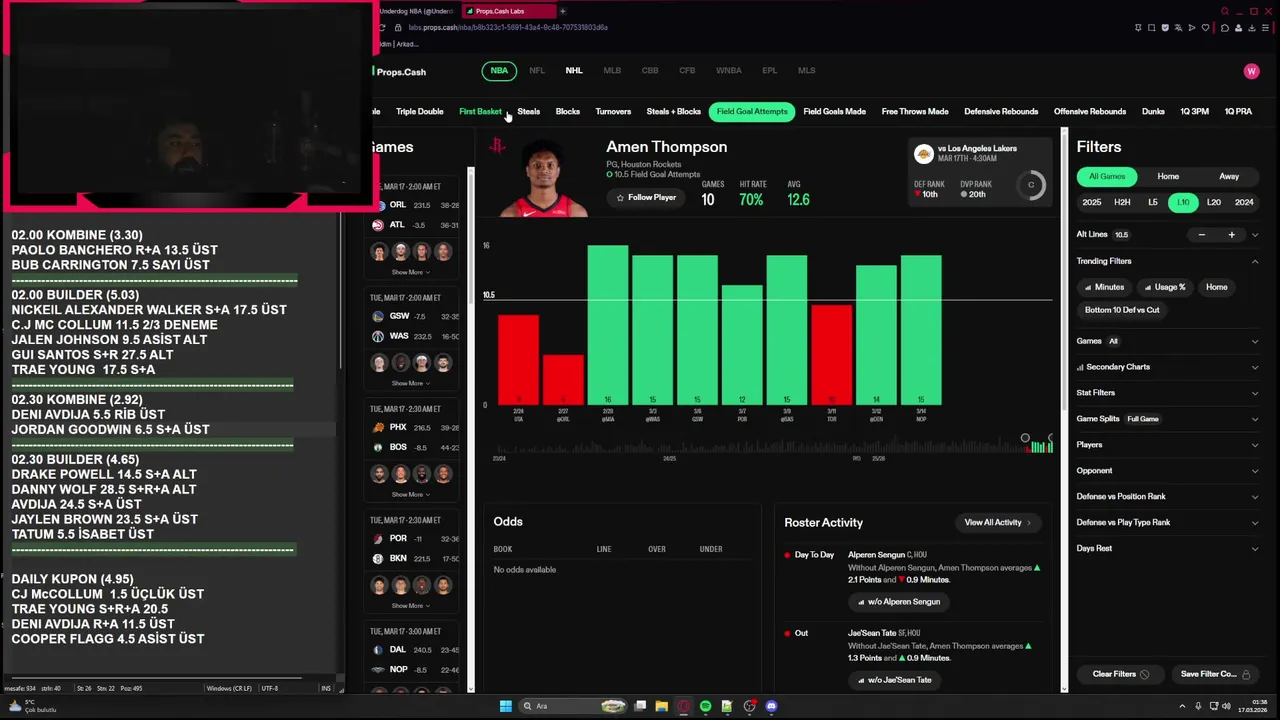Toggle Bottom 10 Def vs Cut filter

click(x=1122, y=310)
